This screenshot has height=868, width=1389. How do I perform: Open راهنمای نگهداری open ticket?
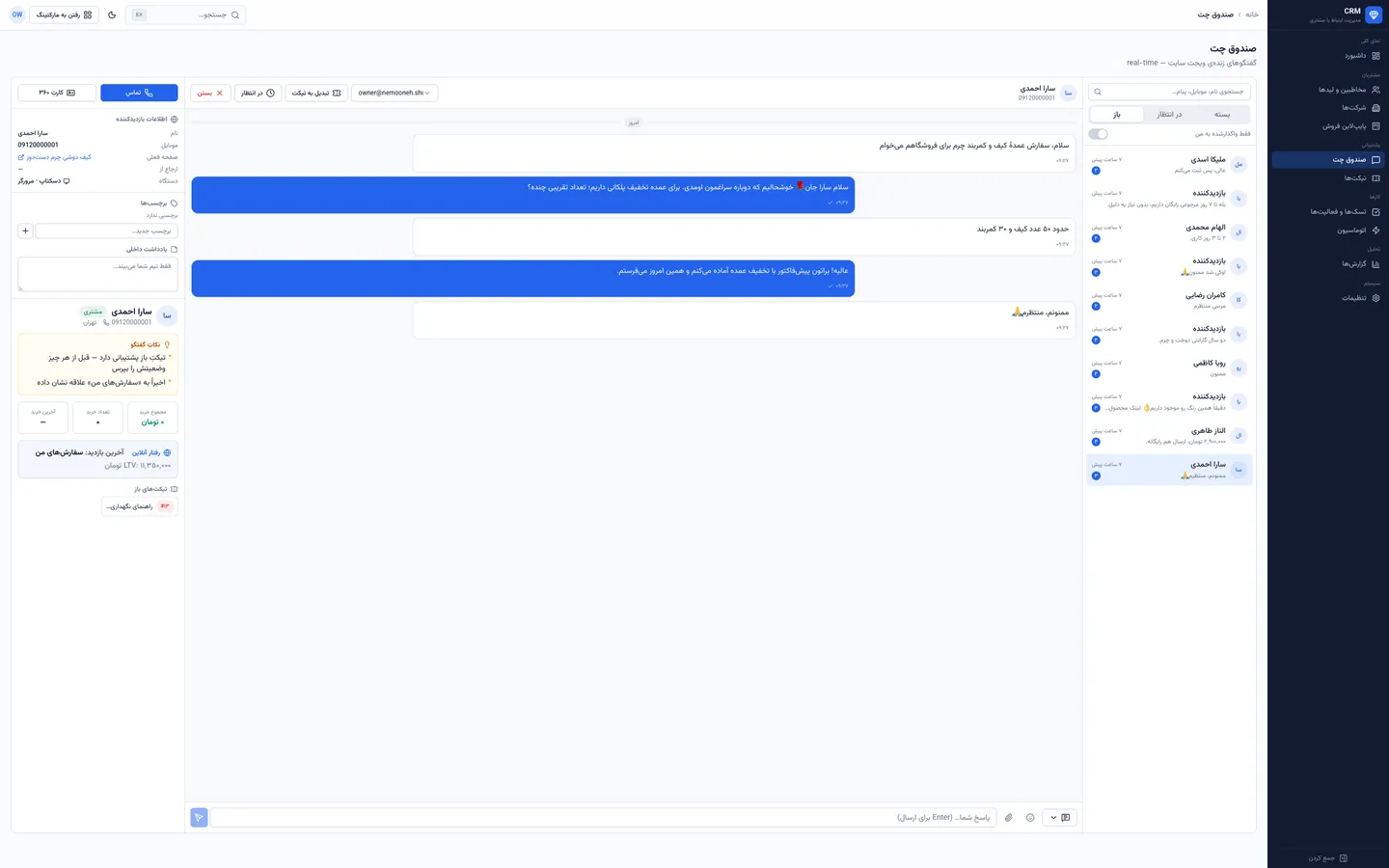139,506
